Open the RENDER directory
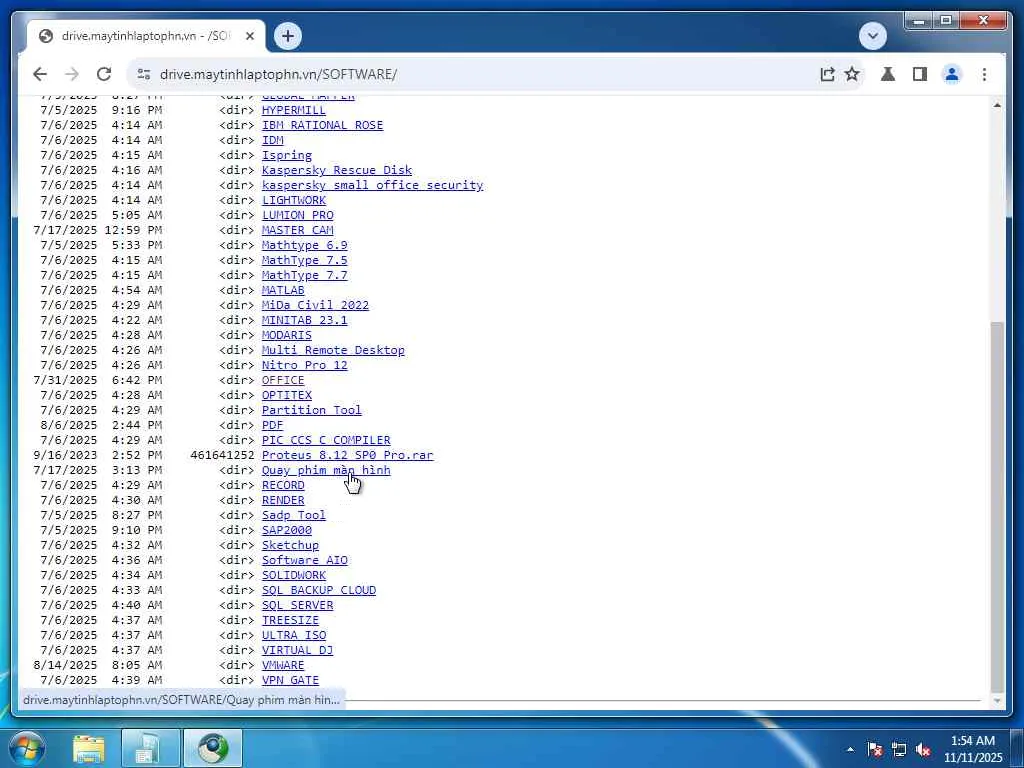This screenshot has width=1024, height=768. (x=283, y=501)
